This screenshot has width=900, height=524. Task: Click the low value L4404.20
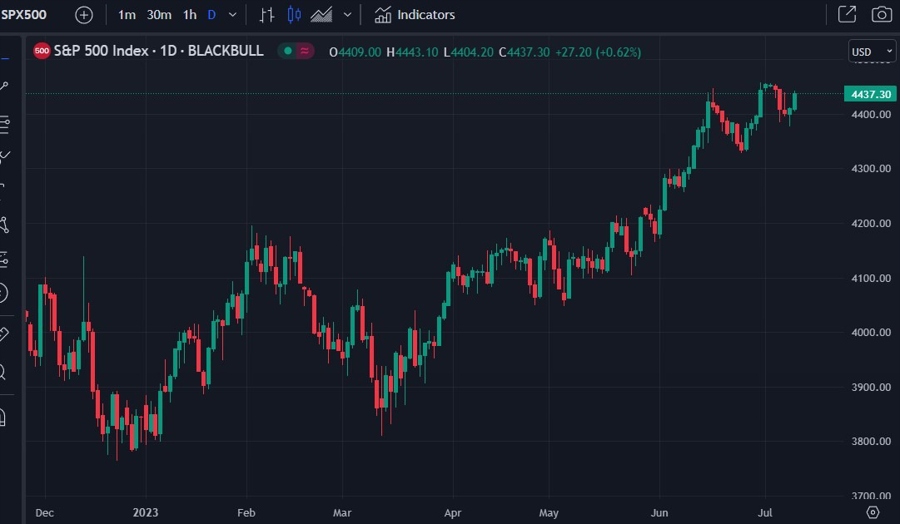click(x=468, y=52)
